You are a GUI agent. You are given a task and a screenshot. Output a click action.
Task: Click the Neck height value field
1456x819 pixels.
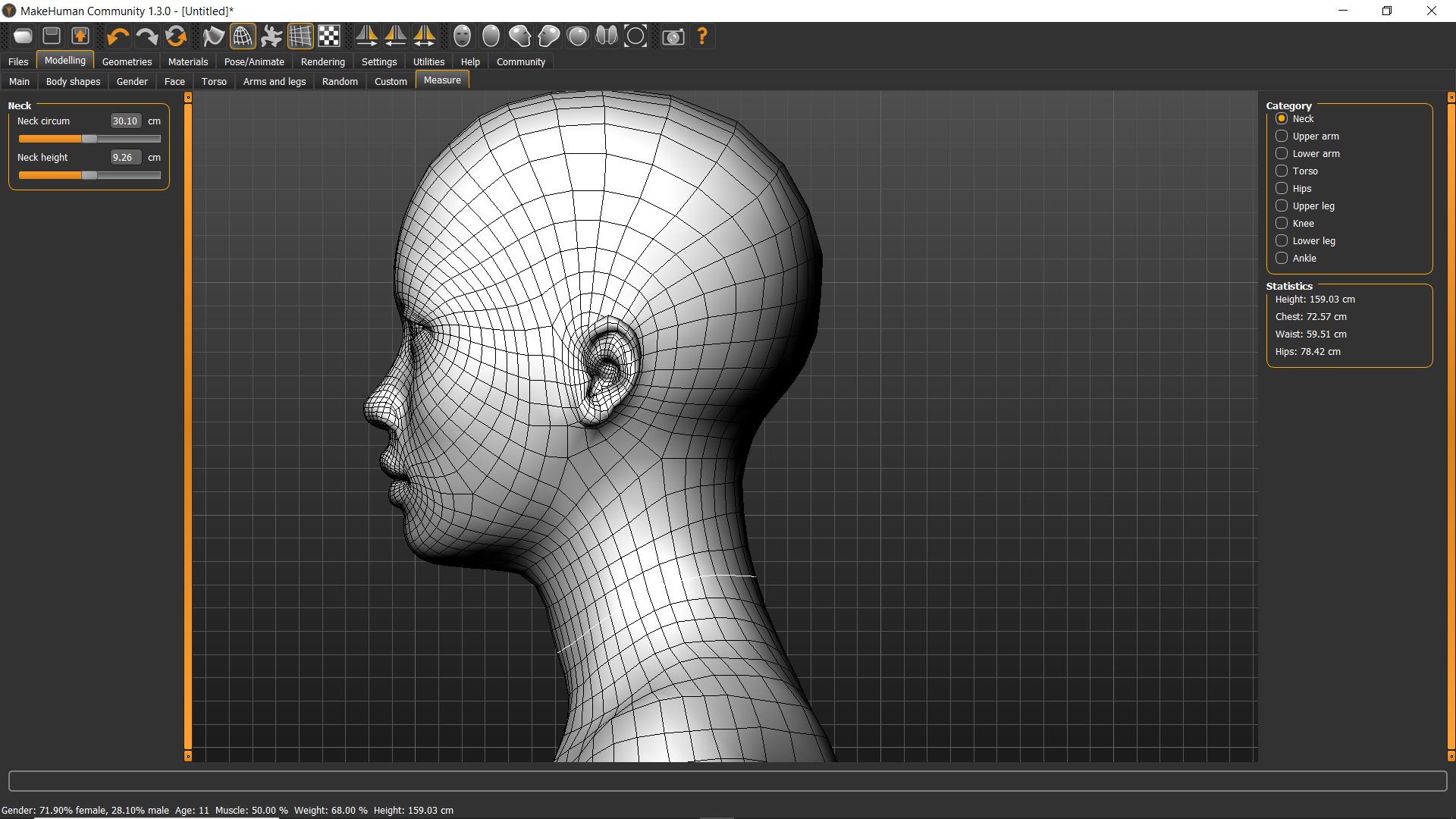click(x=124, y=158)
